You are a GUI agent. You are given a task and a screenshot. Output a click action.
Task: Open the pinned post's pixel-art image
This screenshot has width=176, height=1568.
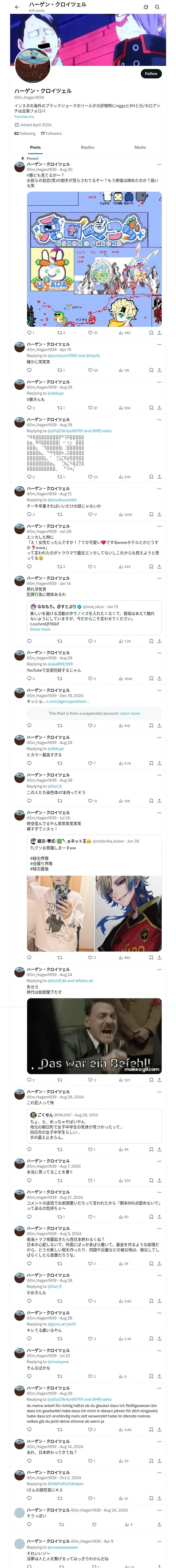point(94,259)
